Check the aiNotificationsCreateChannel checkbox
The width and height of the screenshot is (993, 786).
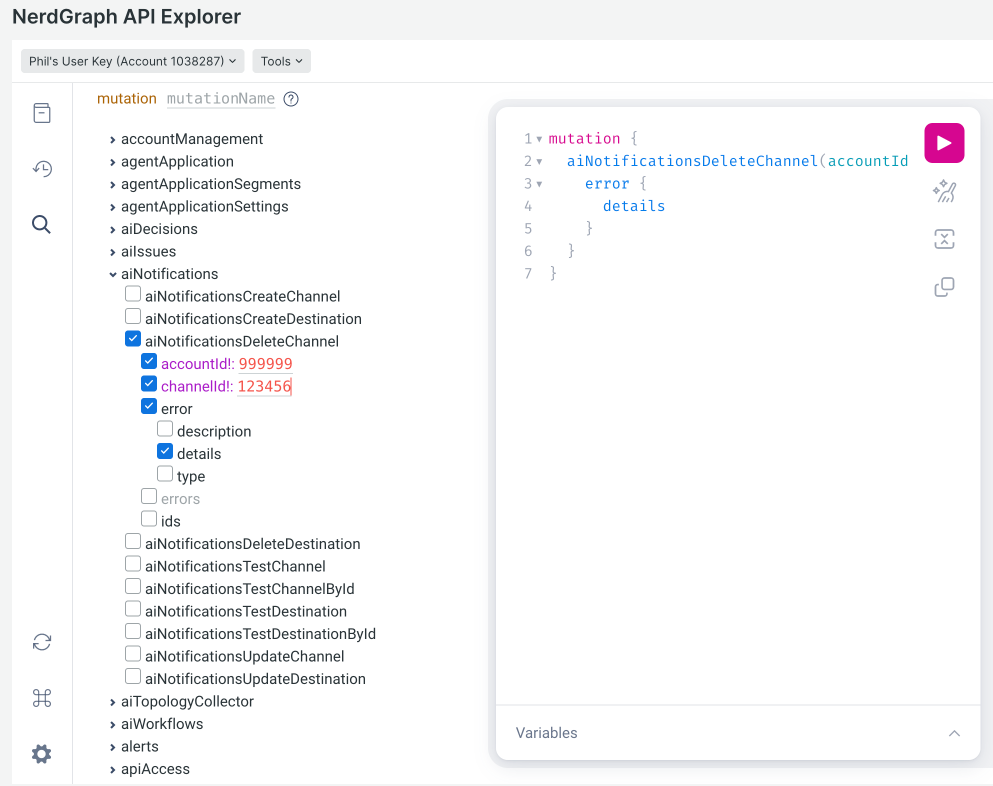point(133,295)
